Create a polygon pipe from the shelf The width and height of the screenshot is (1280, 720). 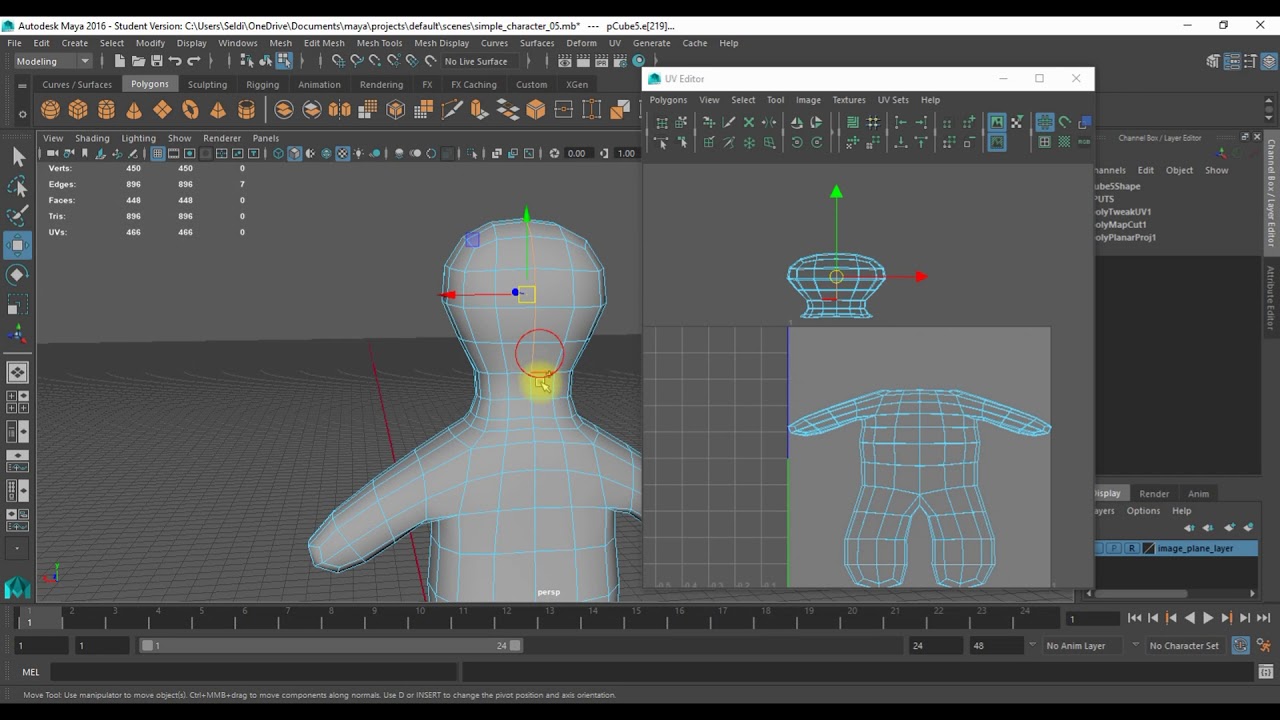[246, 110]
